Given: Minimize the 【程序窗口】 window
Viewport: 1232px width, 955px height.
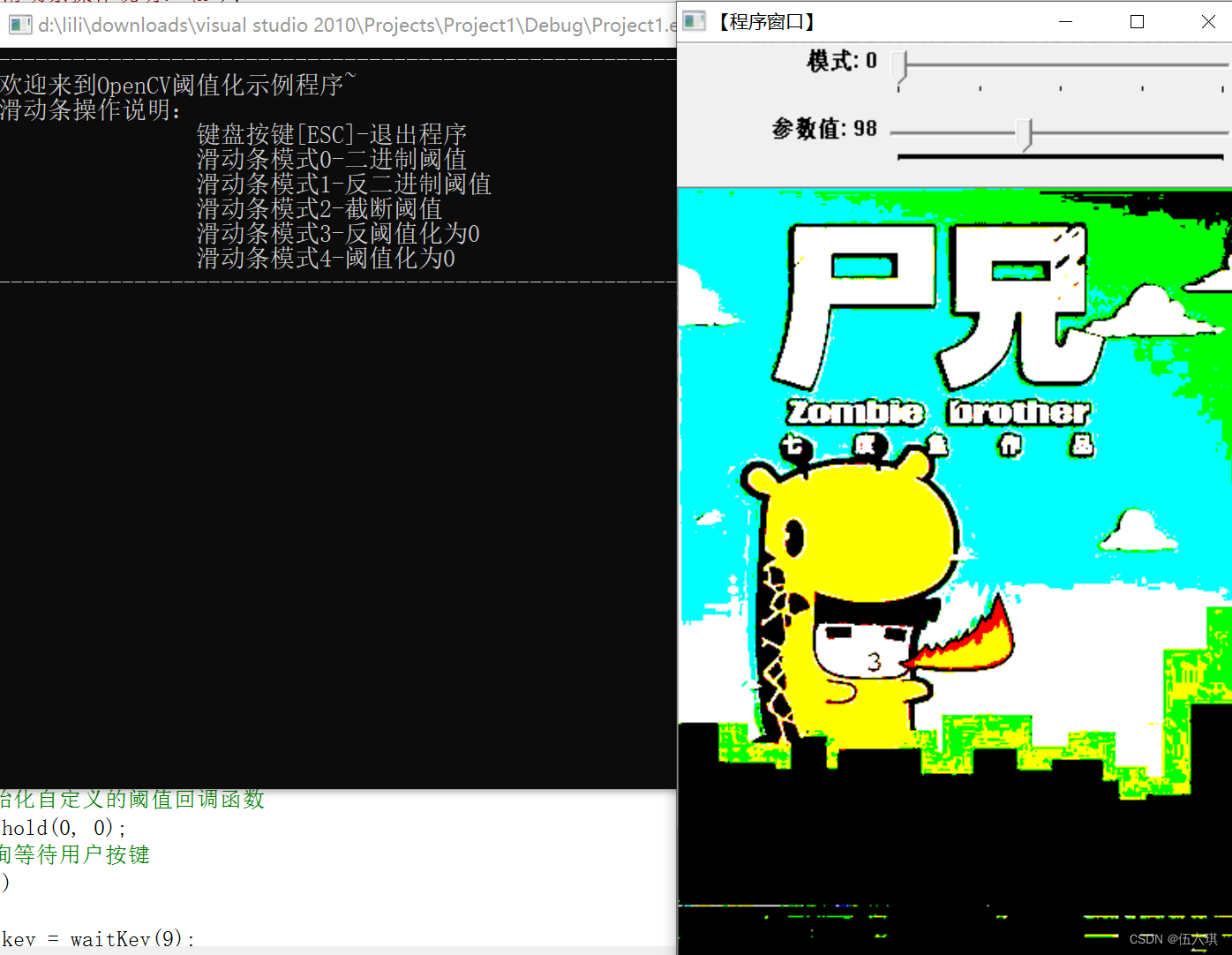Looking at the screenshot, I should tap(1065, 21).
